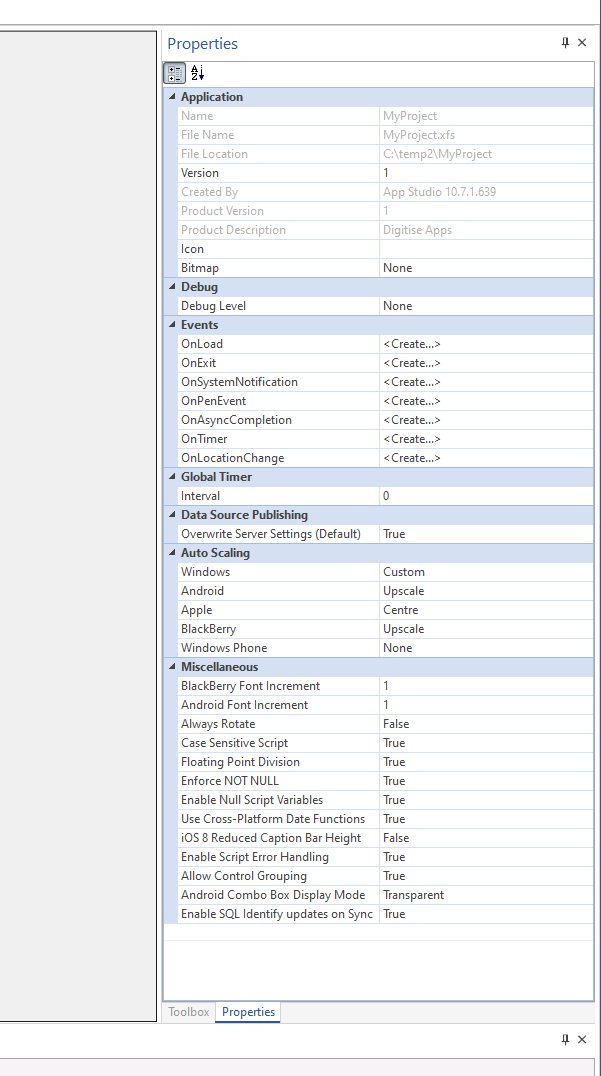This screenshot has width=601, height=1076.
Task: Collapse the Miscellaneous category
Action: click(172, 667)
